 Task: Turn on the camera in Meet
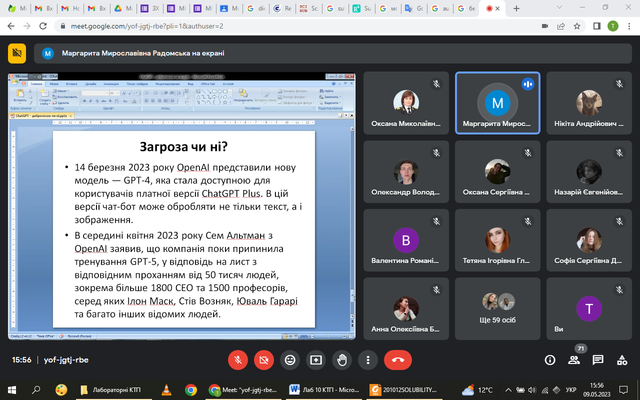pyautogui.click(x=264, y=359)
